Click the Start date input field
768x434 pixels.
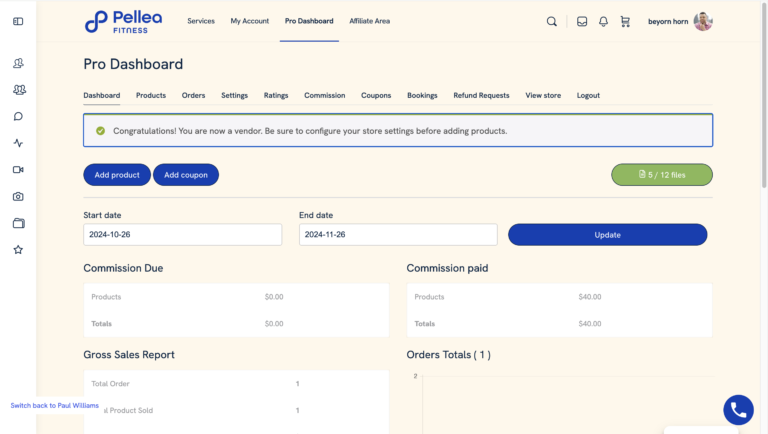(183, 235)
